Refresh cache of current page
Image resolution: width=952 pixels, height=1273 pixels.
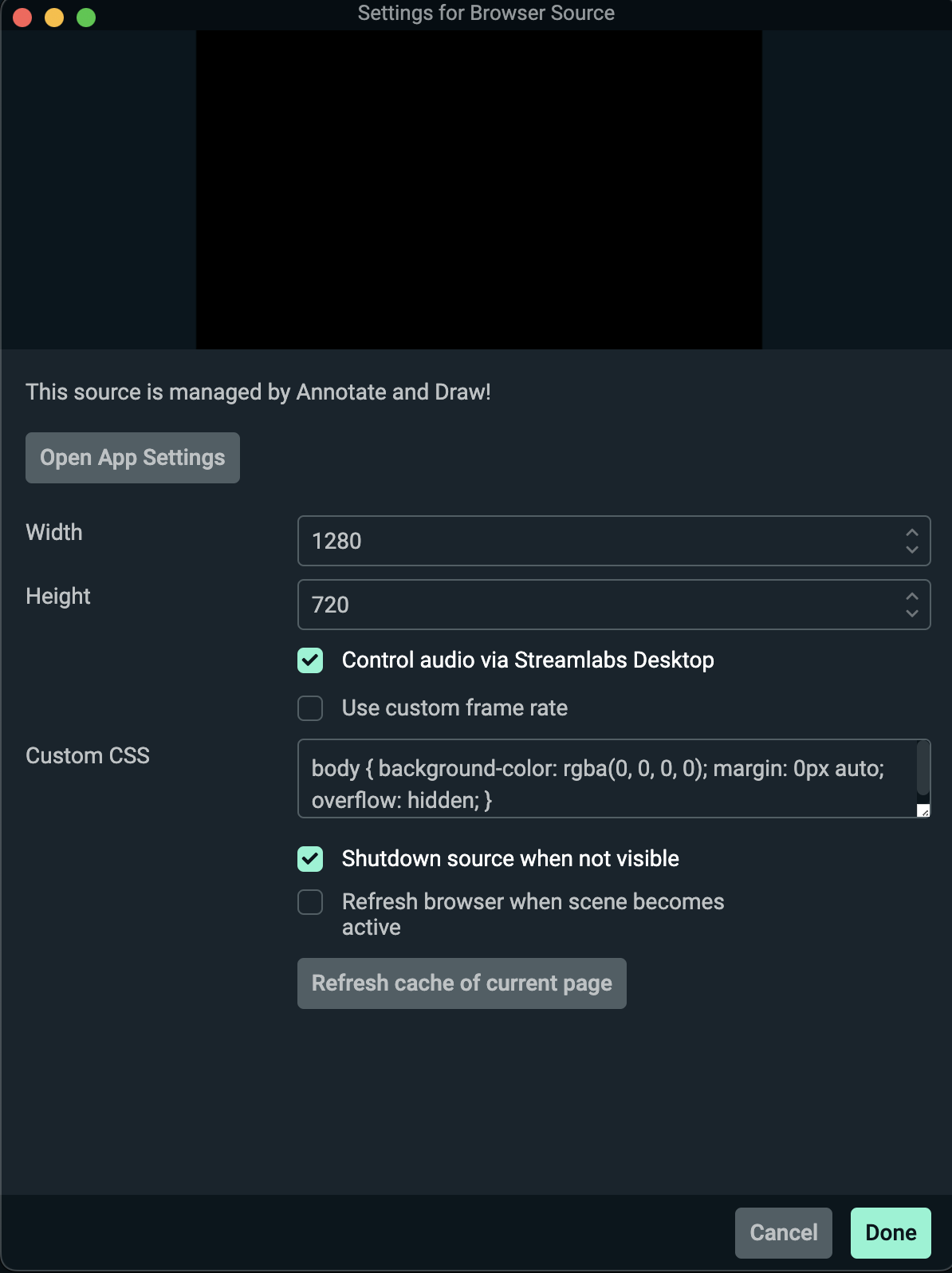point(461,983)
